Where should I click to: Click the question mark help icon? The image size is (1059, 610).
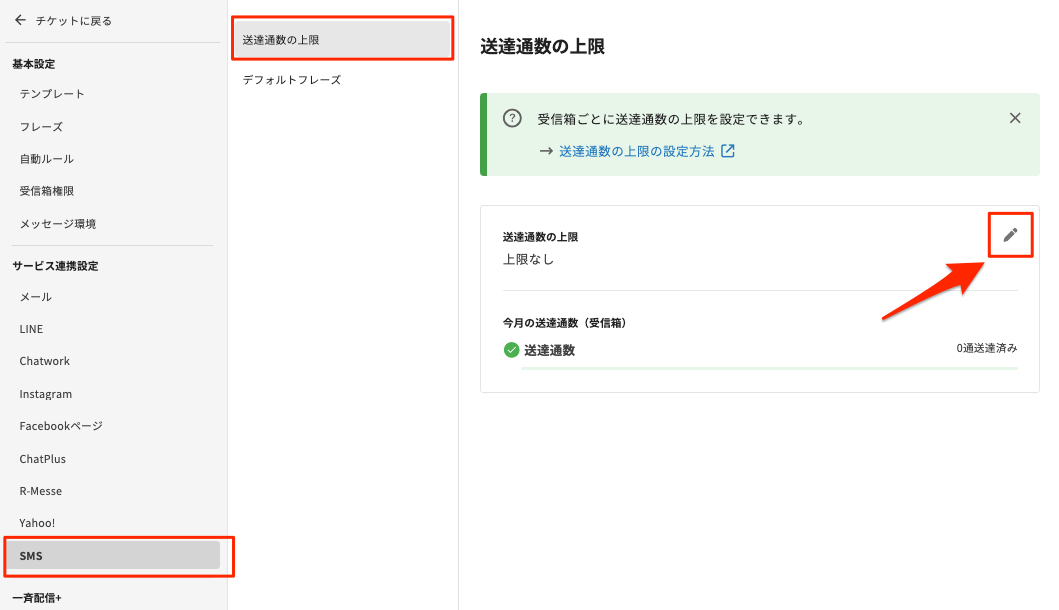pyautogui.click(x=512, y=119)
